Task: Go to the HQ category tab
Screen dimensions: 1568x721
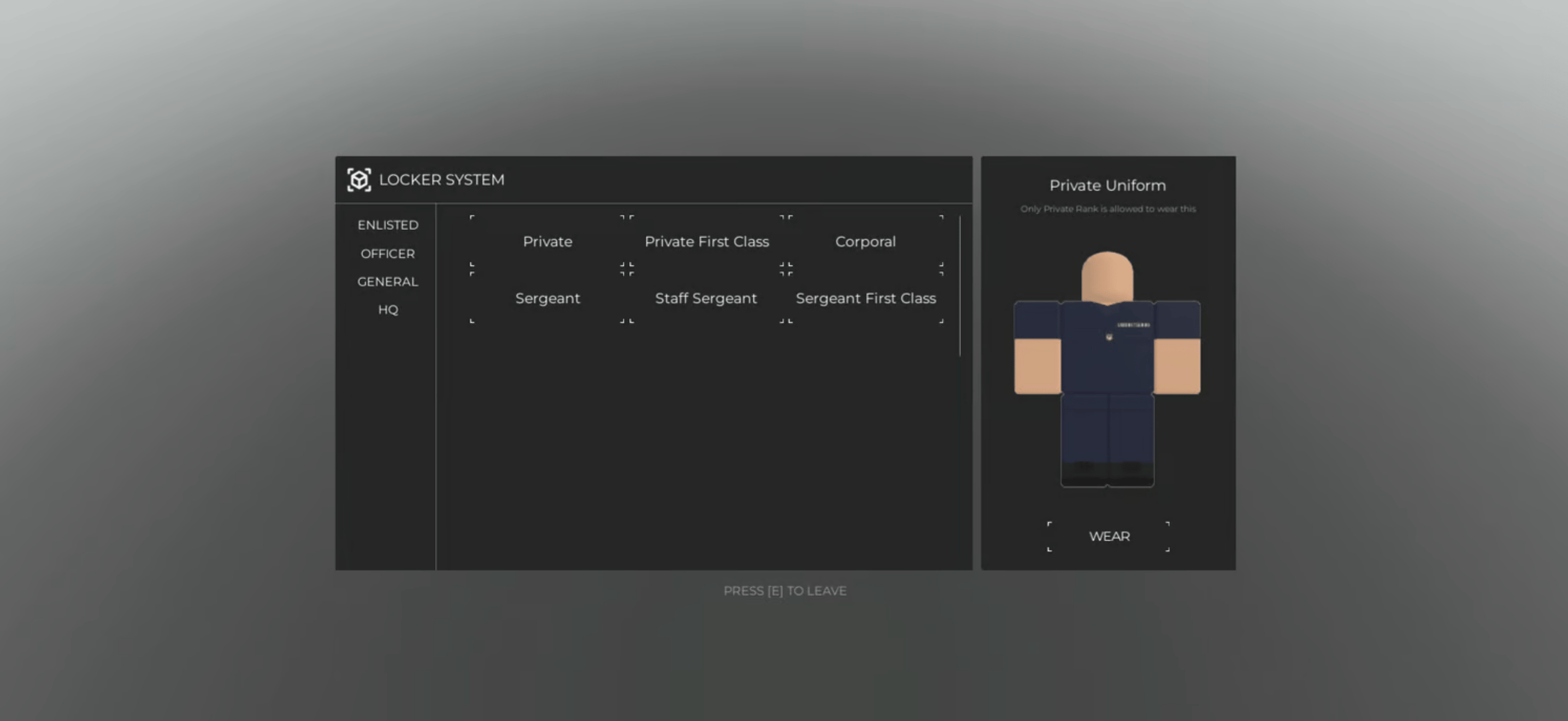Action: point(388,310)
